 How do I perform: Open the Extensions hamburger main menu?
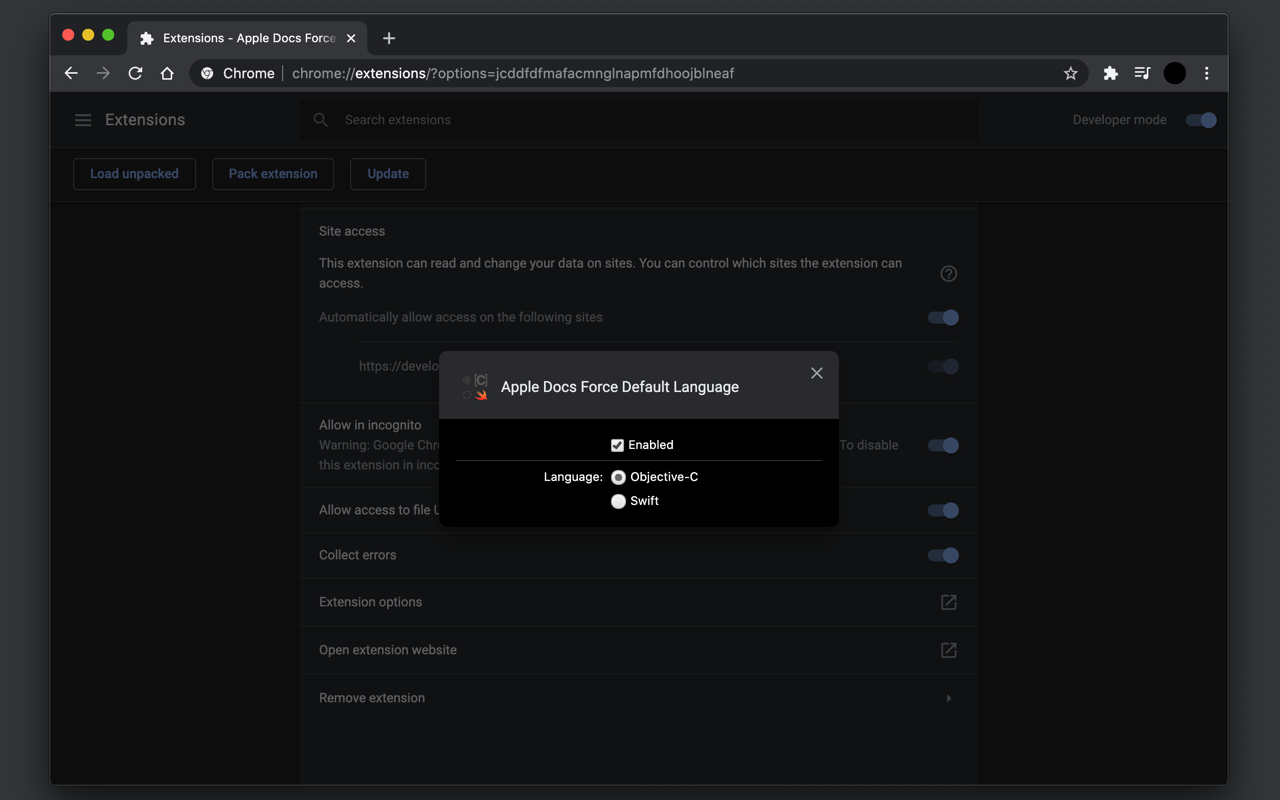[83, 120]
